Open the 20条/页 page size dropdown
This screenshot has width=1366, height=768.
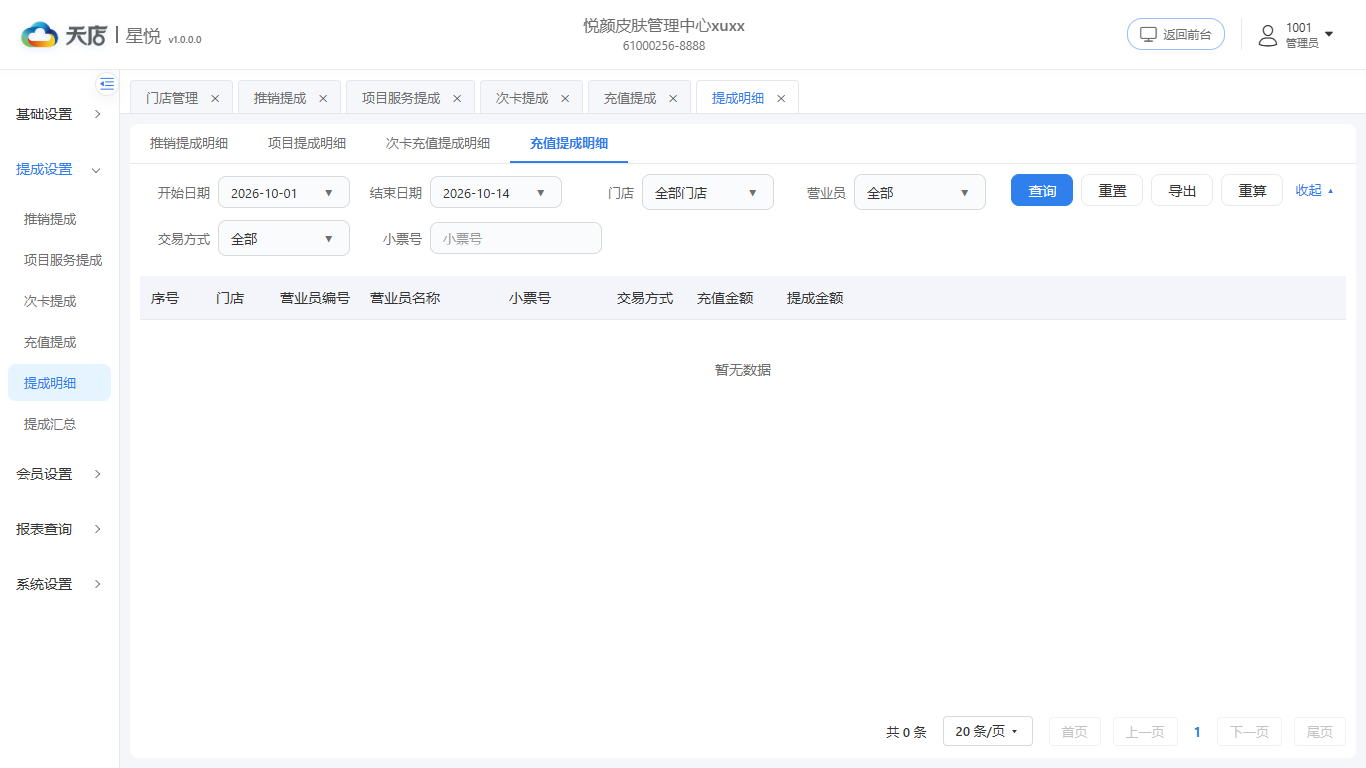pyautogui.click(x=988, y=731)
